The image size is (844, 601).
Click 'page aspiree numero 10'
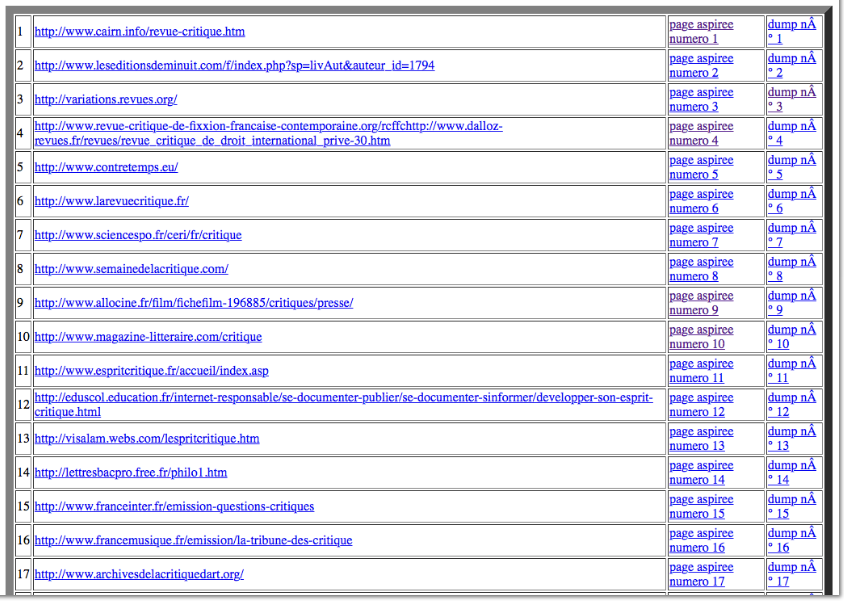(701, 337)
